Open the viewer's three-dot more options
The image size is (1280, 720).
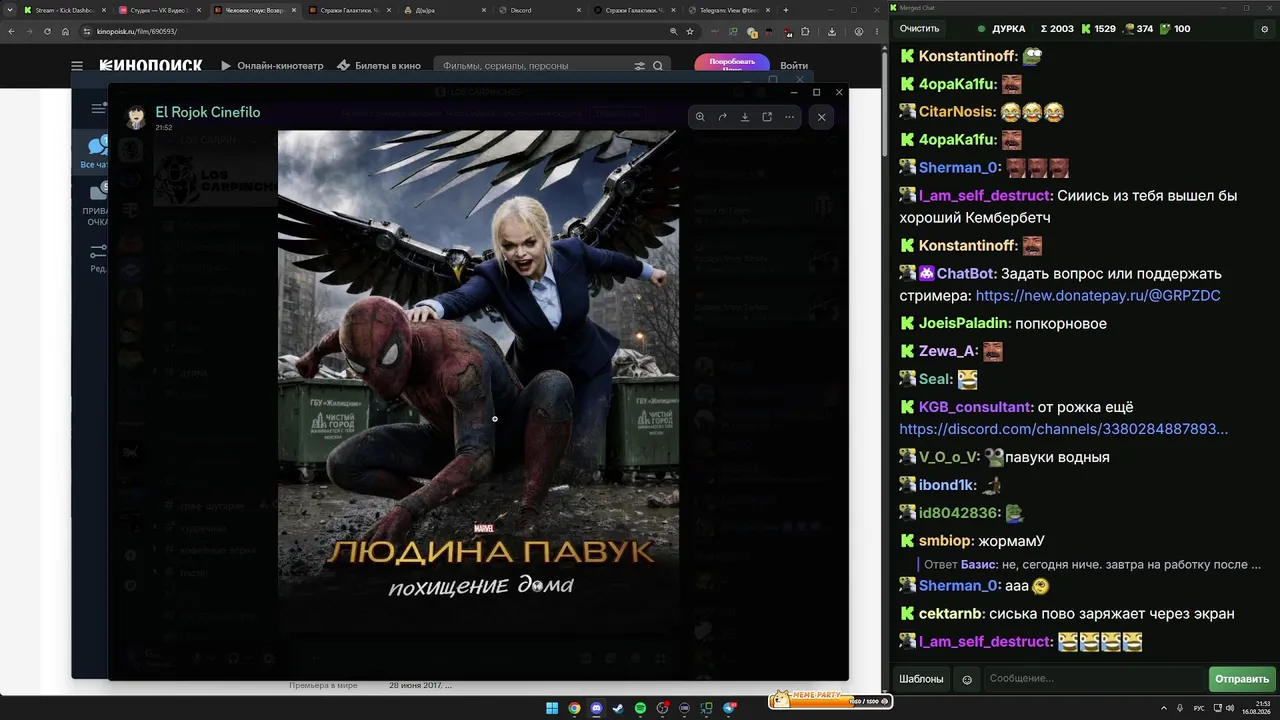pos(789,117)
